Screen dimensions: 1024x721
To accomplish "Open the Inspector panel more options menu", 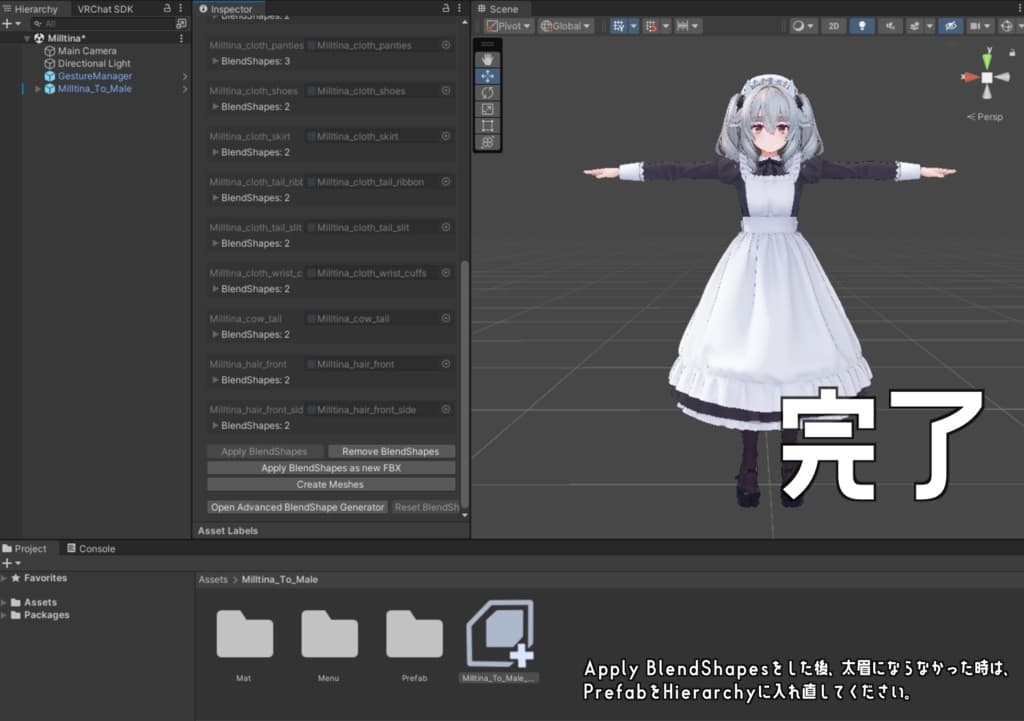I will [x=460, y=8].
